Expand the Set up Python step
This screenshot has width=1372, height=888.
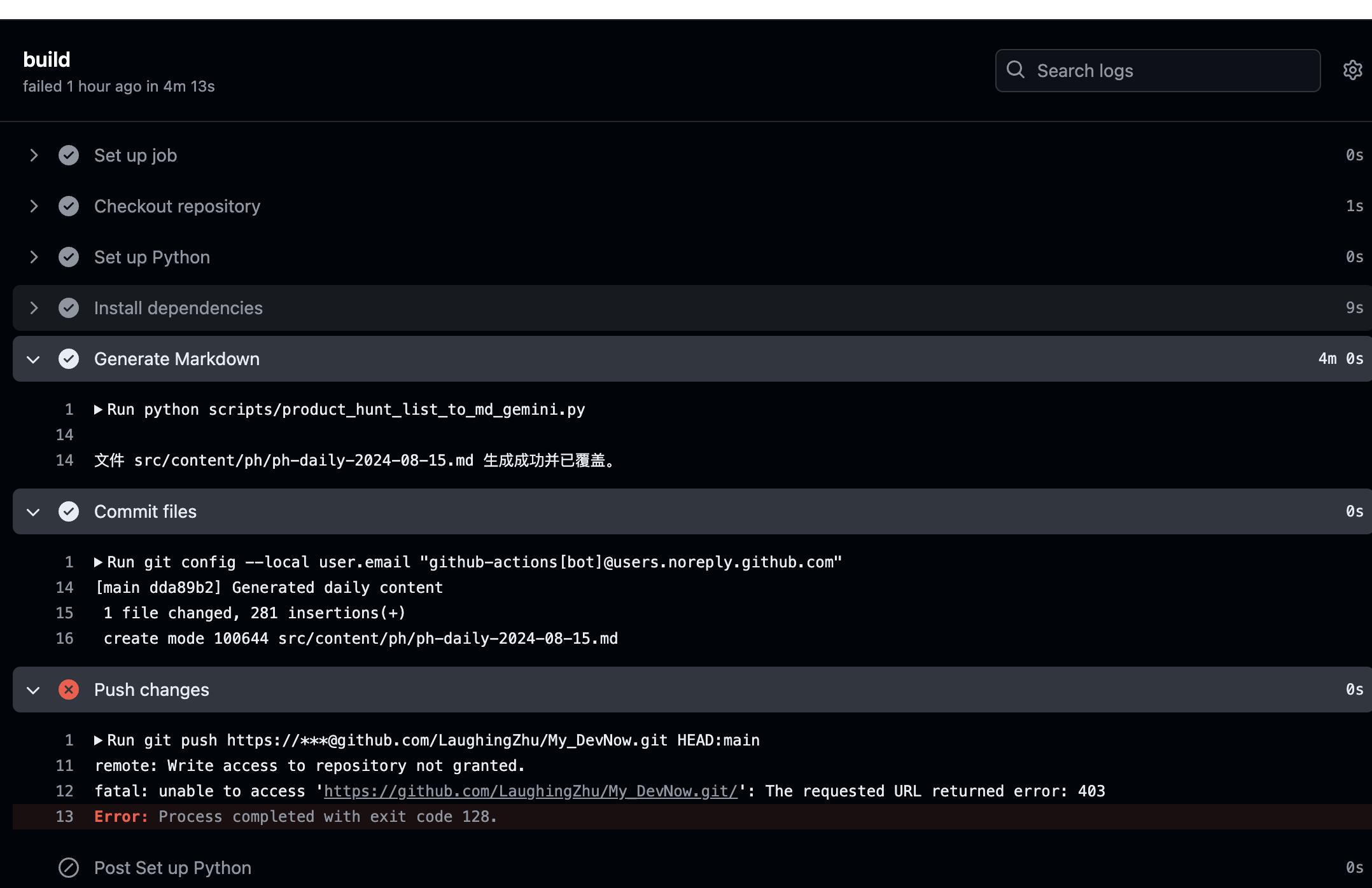point(34,257)
